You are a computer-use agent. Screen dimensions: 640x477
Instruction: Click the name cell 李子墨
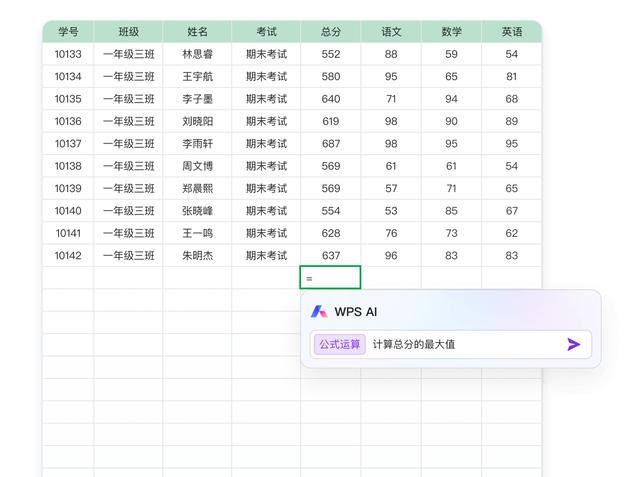(x=197, y=99)
